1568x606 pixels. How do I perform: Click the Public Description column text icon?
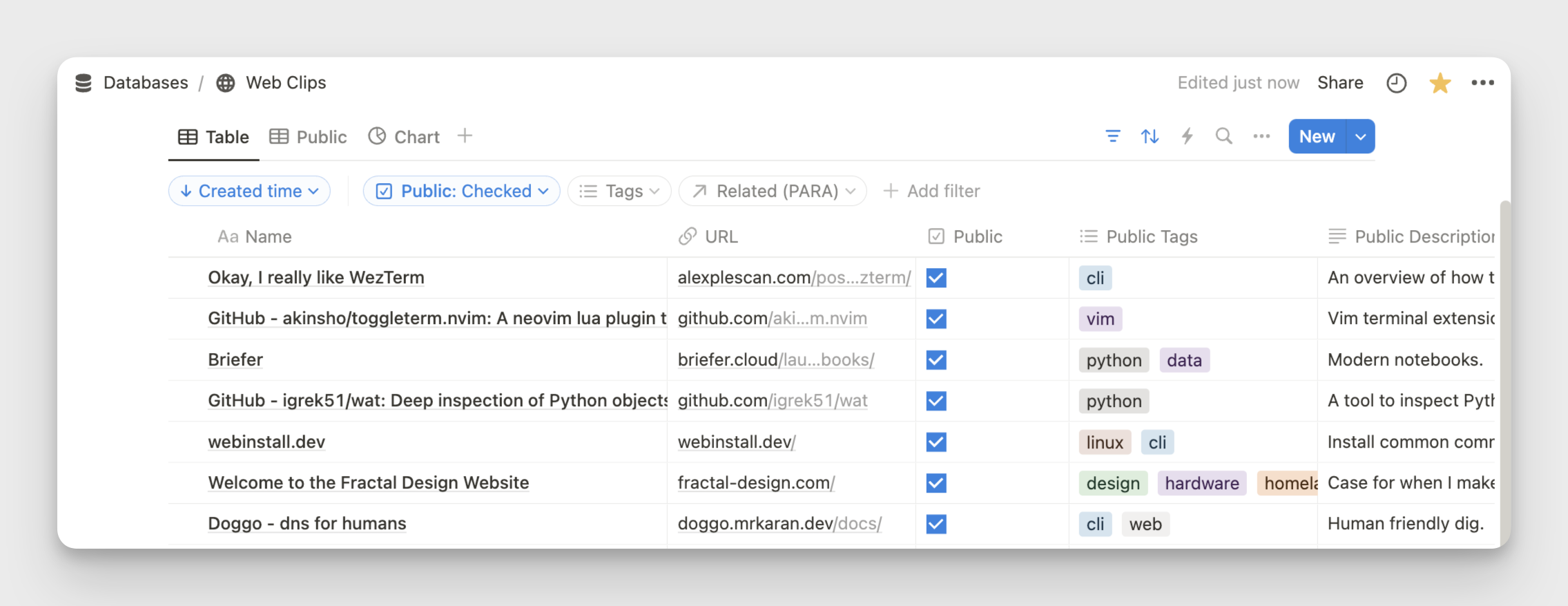click(1337, 236)
